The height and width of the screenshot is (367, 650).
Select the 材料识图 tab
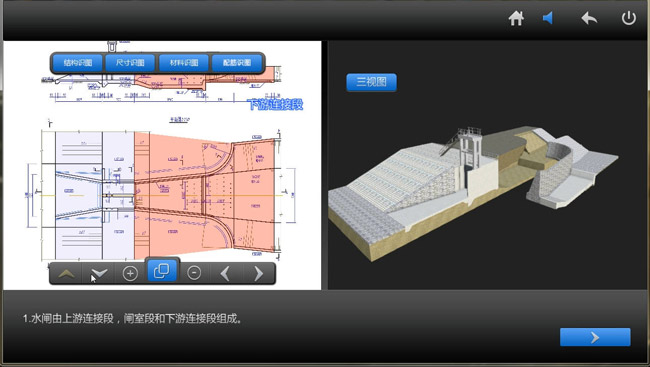184,63
